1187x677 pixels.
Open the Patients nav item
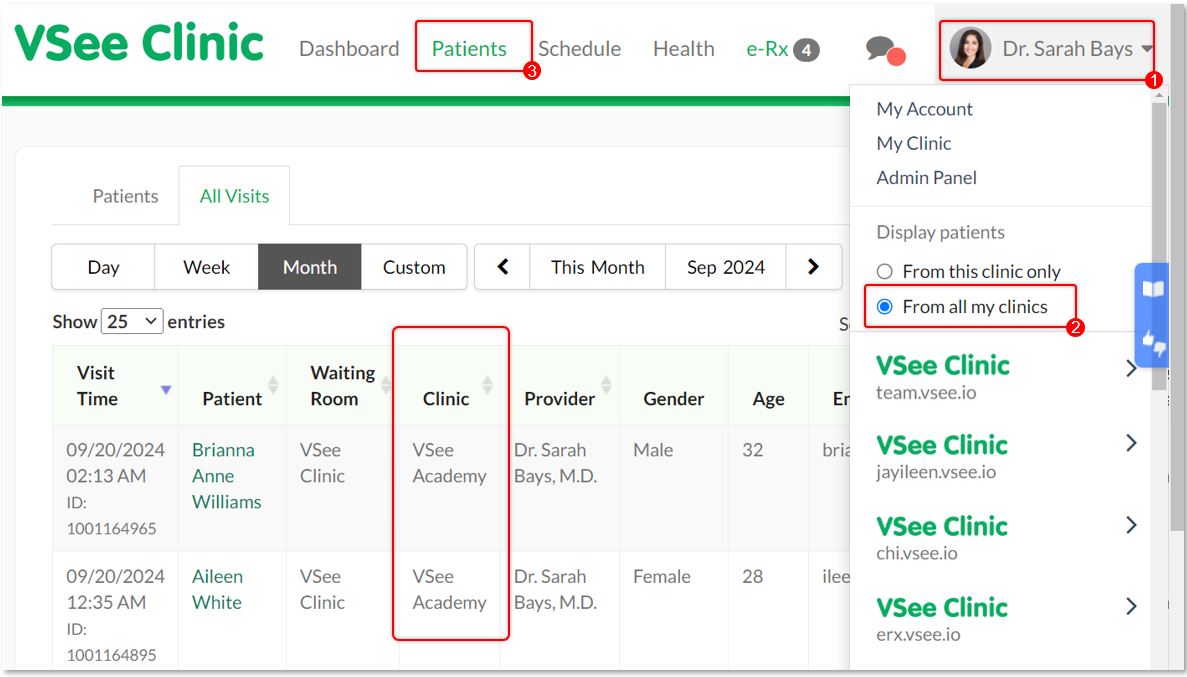point(469,48)
